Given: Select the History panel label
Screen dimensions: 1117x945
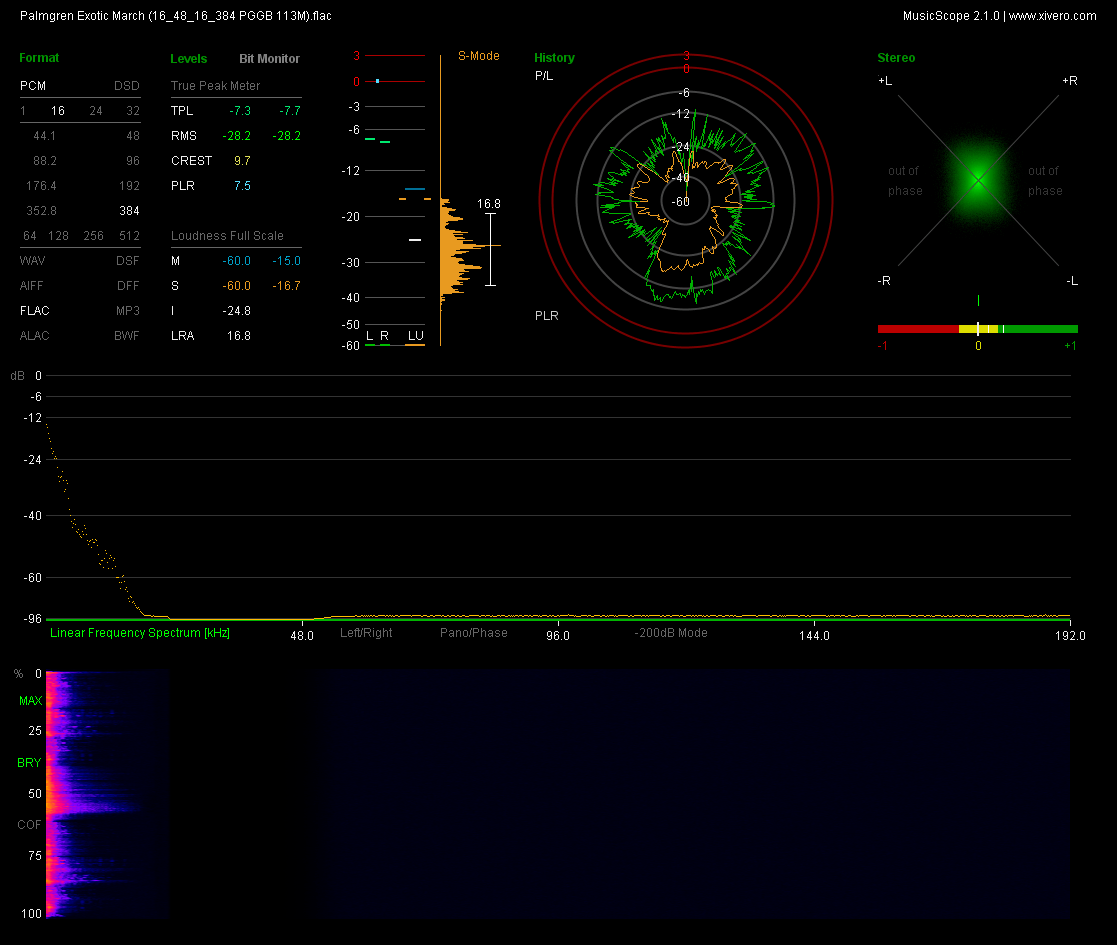Looking at the screenshot, I should pyautogui.click(x=554, y=58).
